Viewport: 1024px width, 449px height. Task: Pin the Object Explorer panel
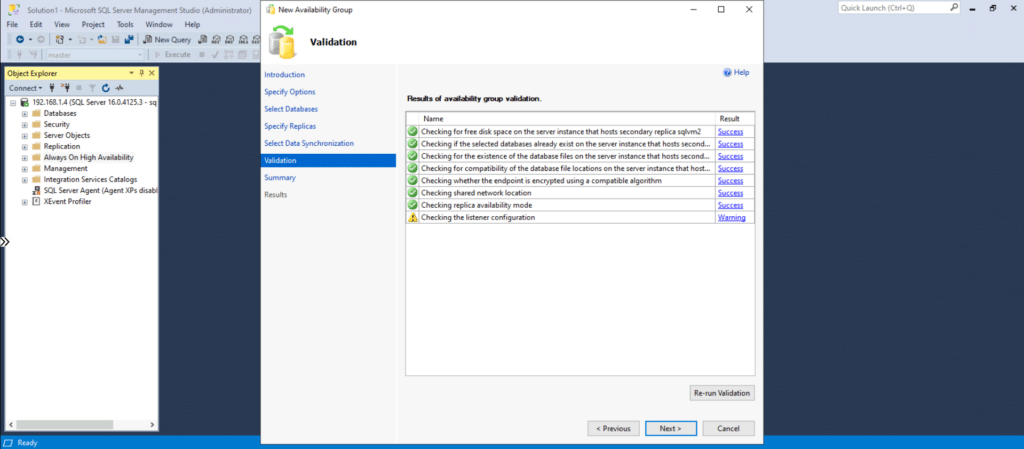tap(141, 73)
